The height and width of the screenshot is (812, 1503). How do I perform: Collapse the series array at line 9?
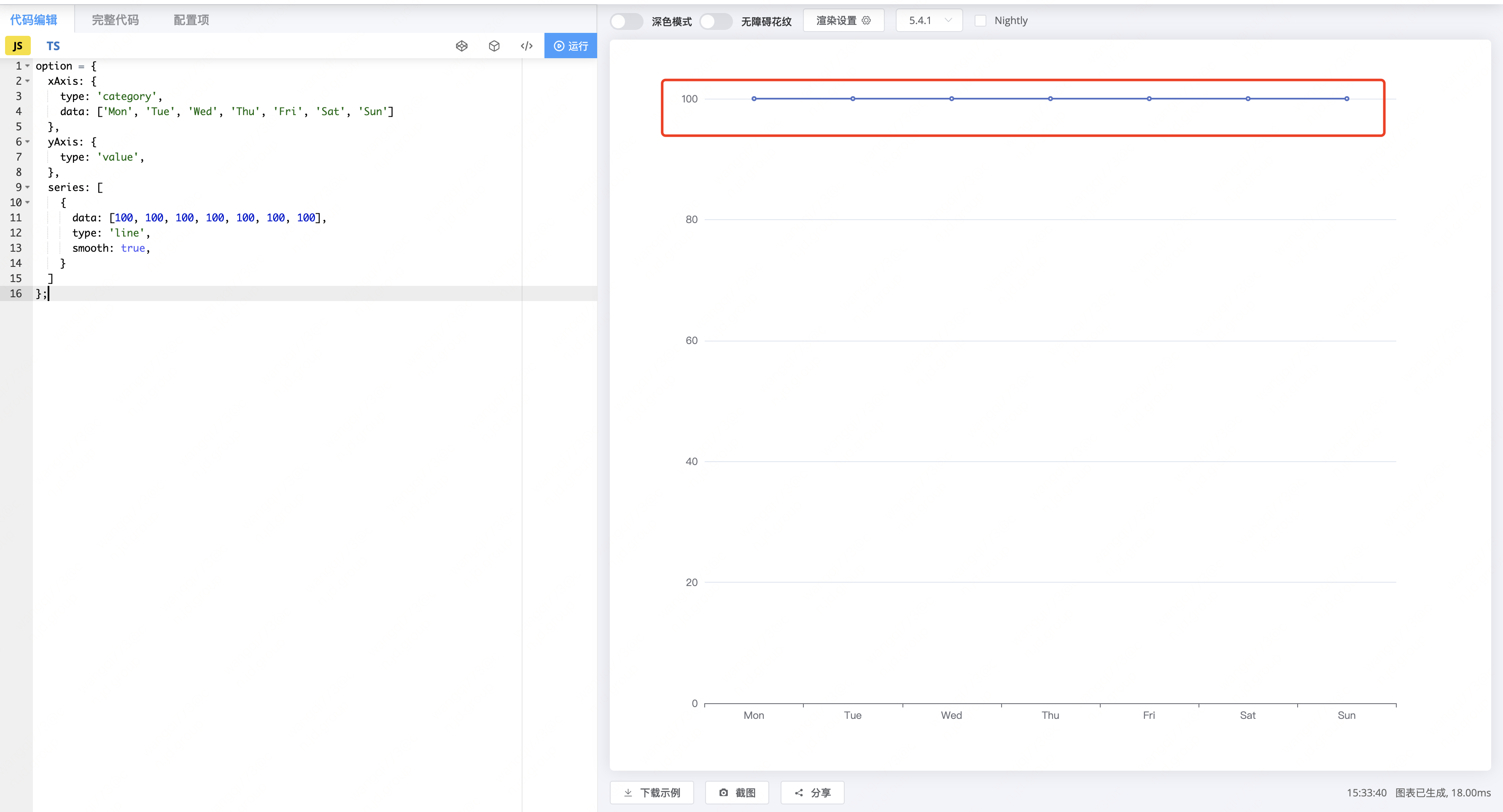(27, 187)
